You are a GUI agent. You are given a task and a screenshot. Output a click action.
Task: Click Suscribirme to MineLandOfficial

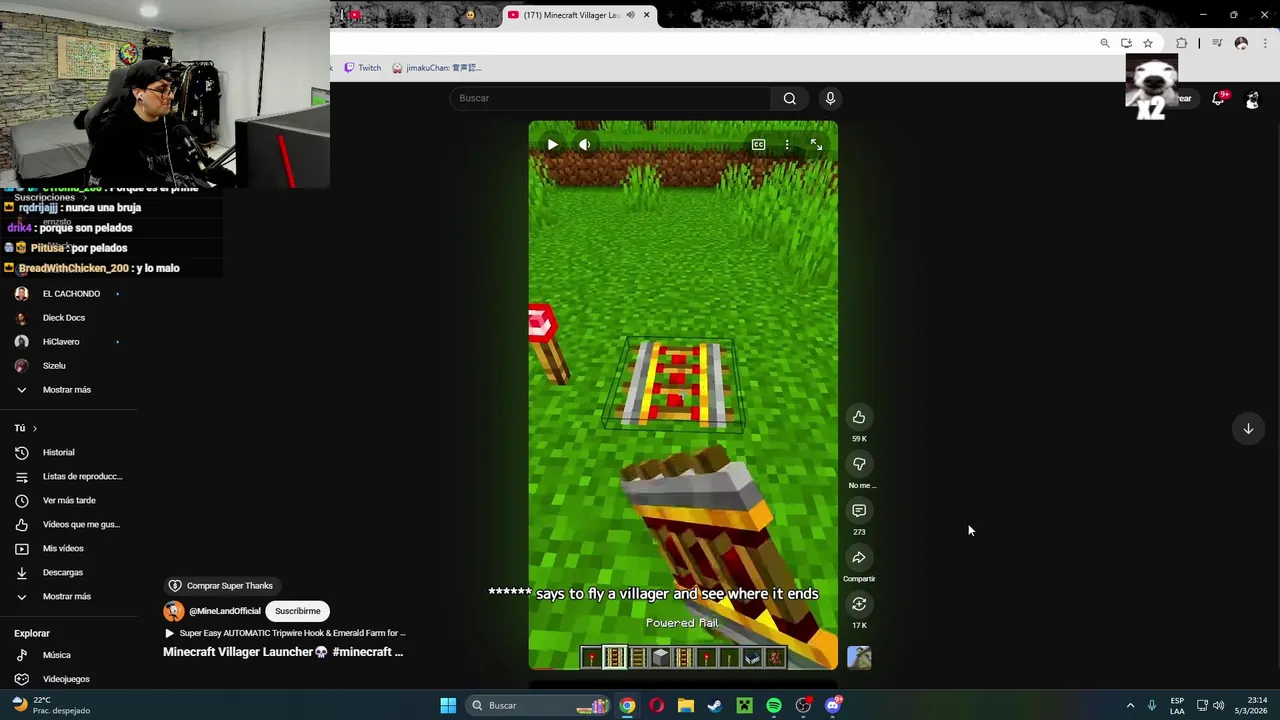click(298, 611)
